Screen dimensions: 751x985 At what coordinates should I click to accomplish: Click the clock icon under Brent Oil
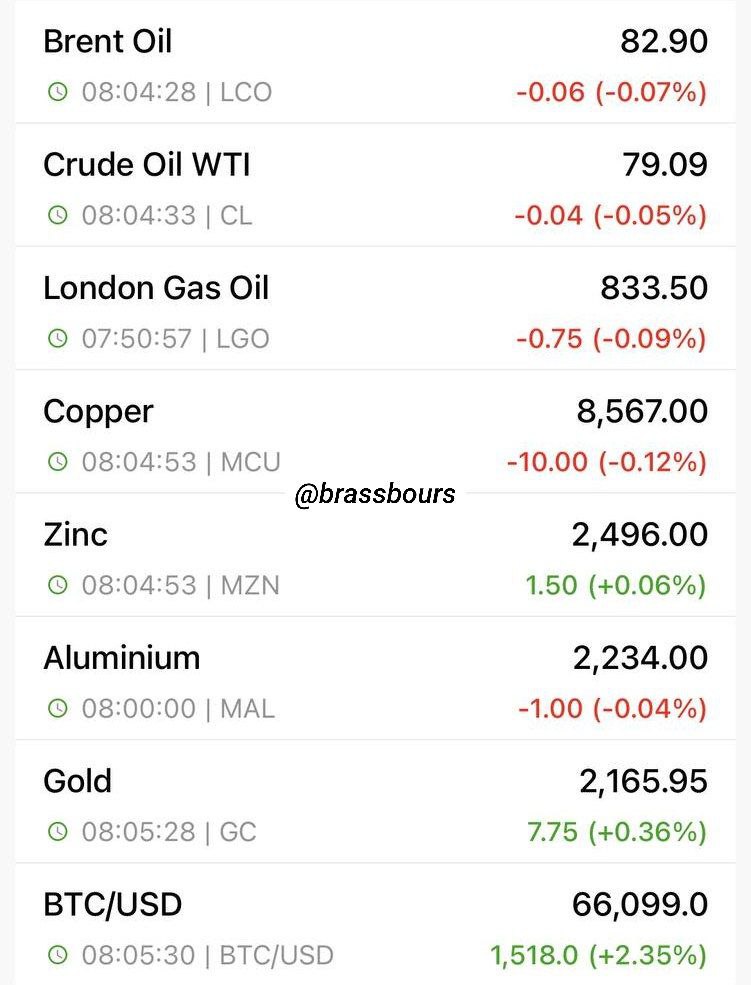[x=57, y=92]
